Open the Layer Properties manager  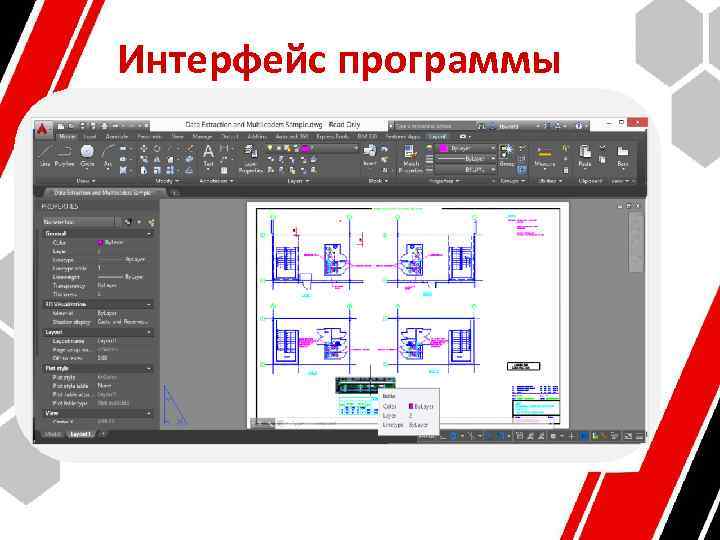pos(250,159)
